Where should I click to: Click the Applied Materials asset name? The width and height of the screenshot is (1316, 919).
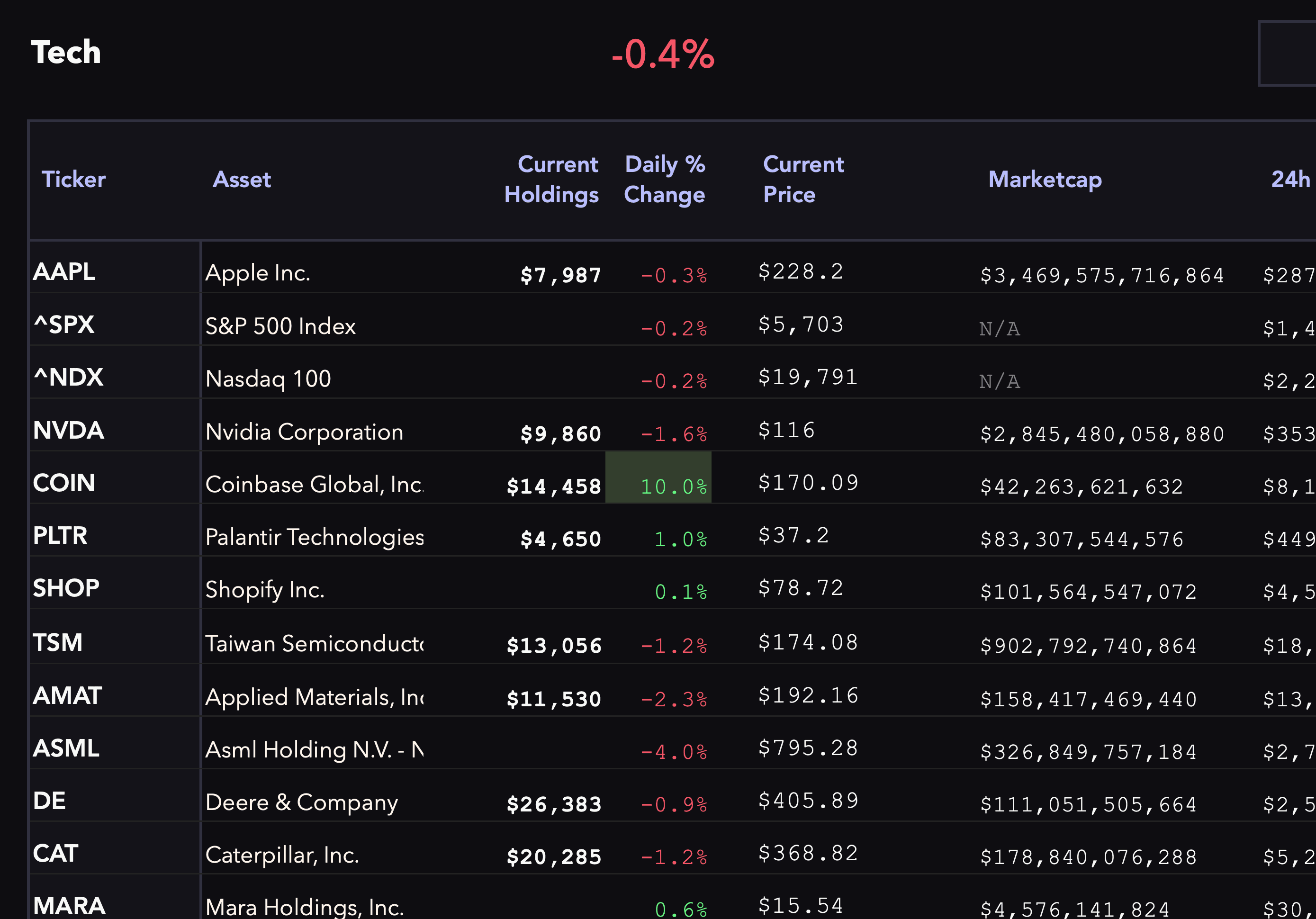(x=315, y=697)
